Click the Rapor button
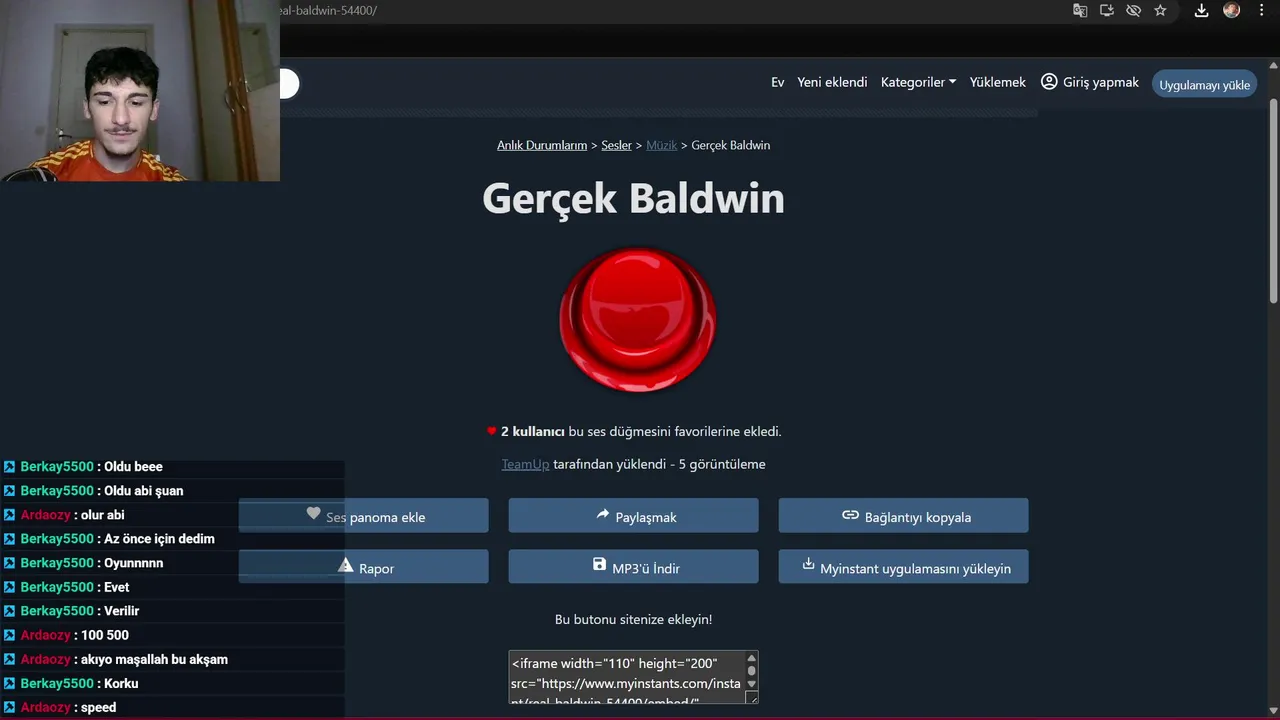Image resolution: width=1280 pixels, height=720 pixels. tap(364, 567)
